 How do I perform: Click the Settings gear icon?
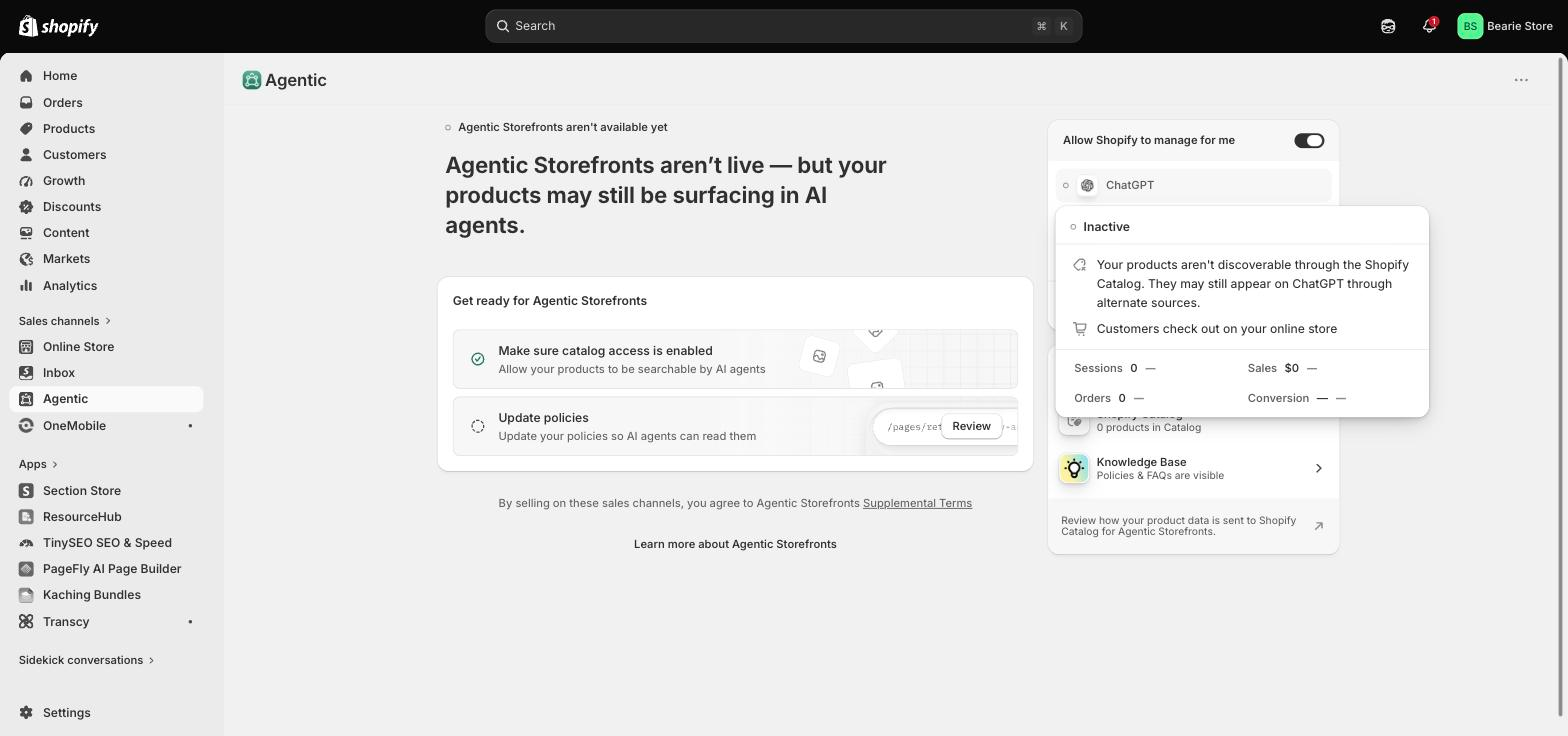point(26,712)
